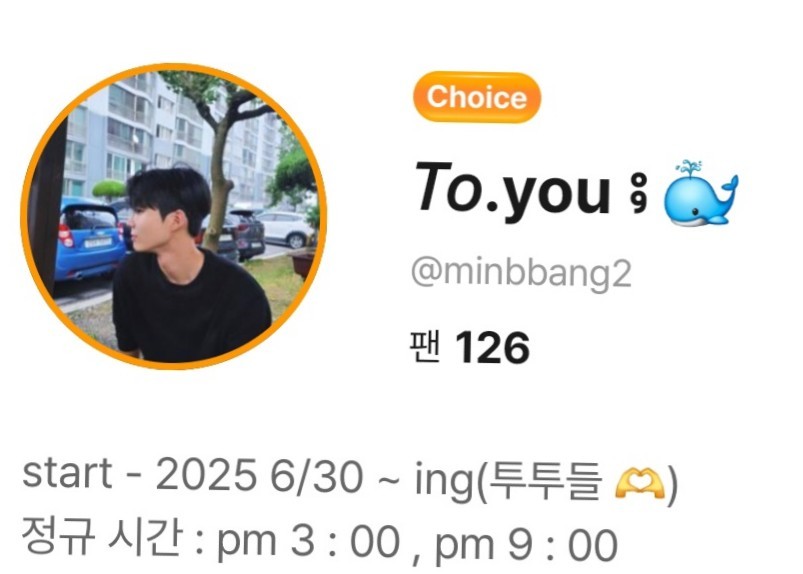This screenshot has height=574, width=803.
Task: Select the italic "To" in display name
Action: click(x=448, y=186)
